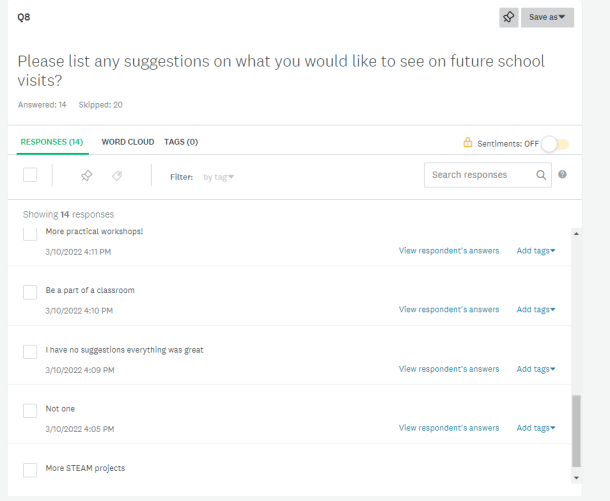
Task: Click the Search responses input field
Action: point(480,175)
